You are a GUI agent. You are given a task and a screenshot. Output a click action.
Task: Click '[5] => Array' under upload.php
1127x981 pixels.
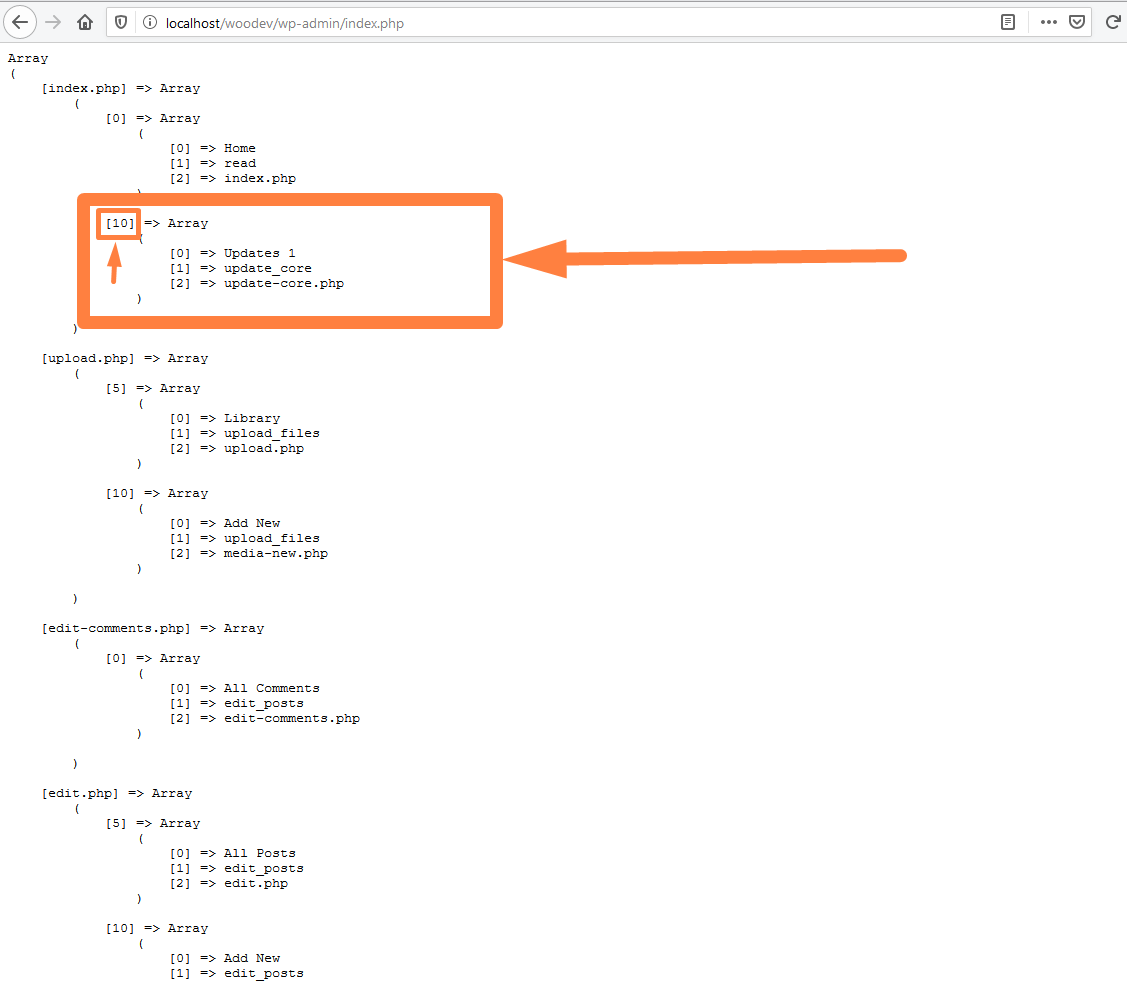click(x=153, y=388)
